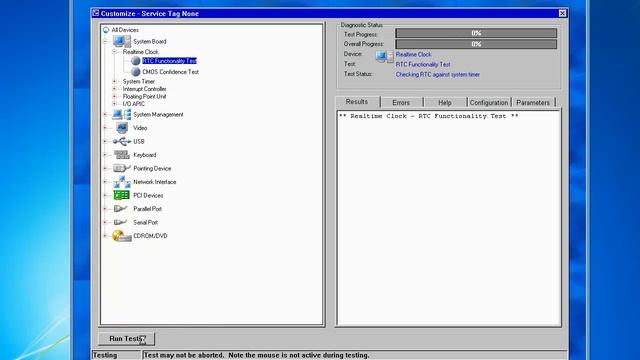Click the Run Tests button
This screenshot has height=360, width=640.
127,338
